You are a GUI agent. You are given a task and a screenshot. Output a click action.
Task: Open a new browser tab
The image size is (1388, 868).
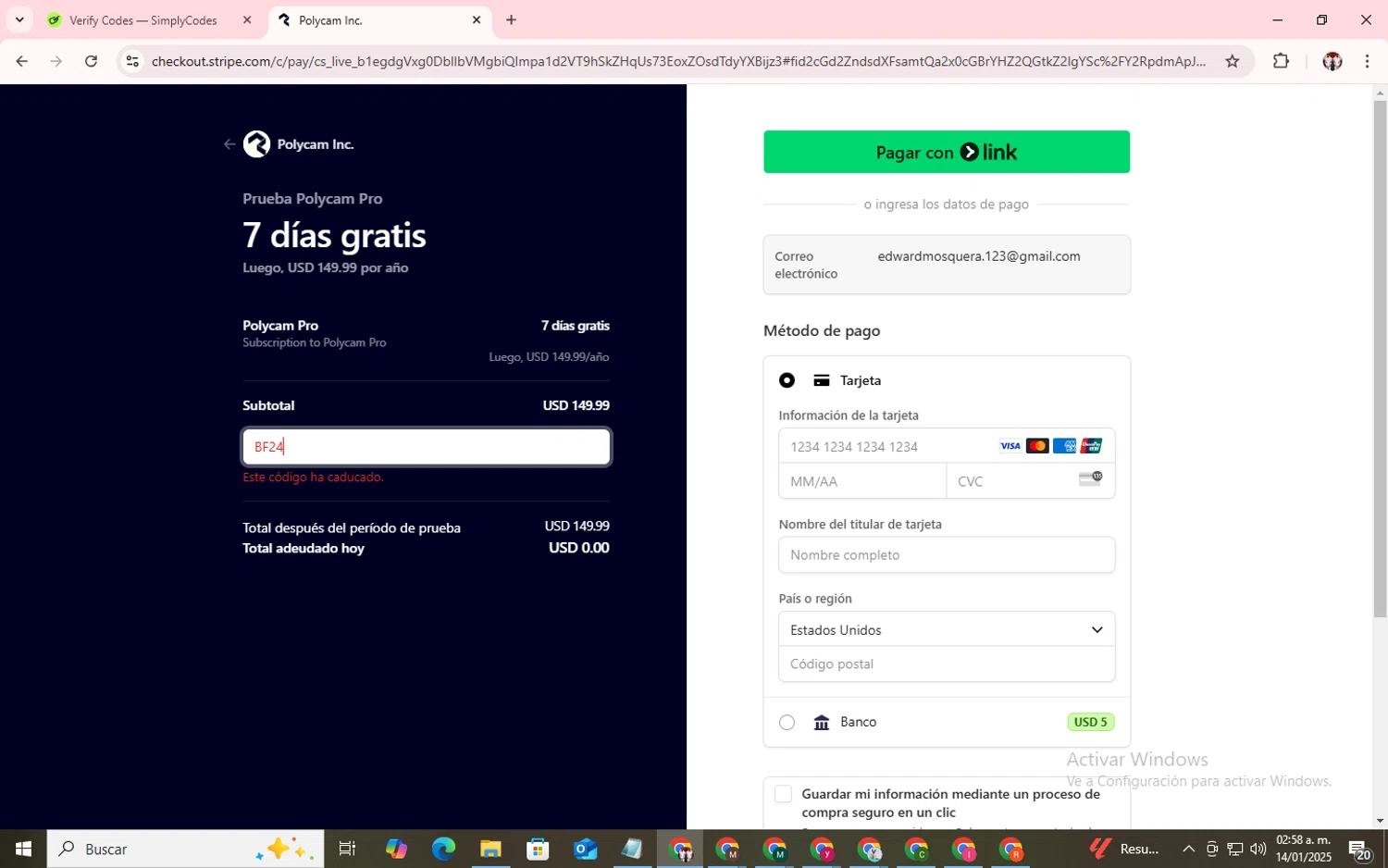511,19
